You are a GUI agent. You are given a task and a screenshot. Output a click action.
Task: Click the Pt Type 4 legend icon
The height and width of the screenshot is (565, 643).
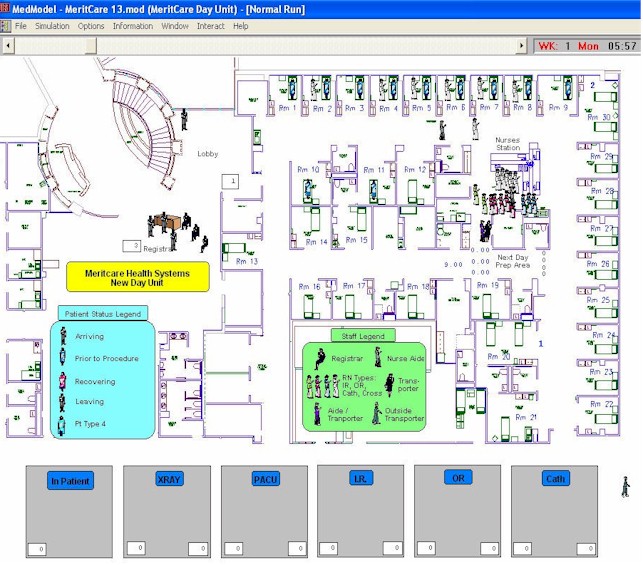pos(63,425)
